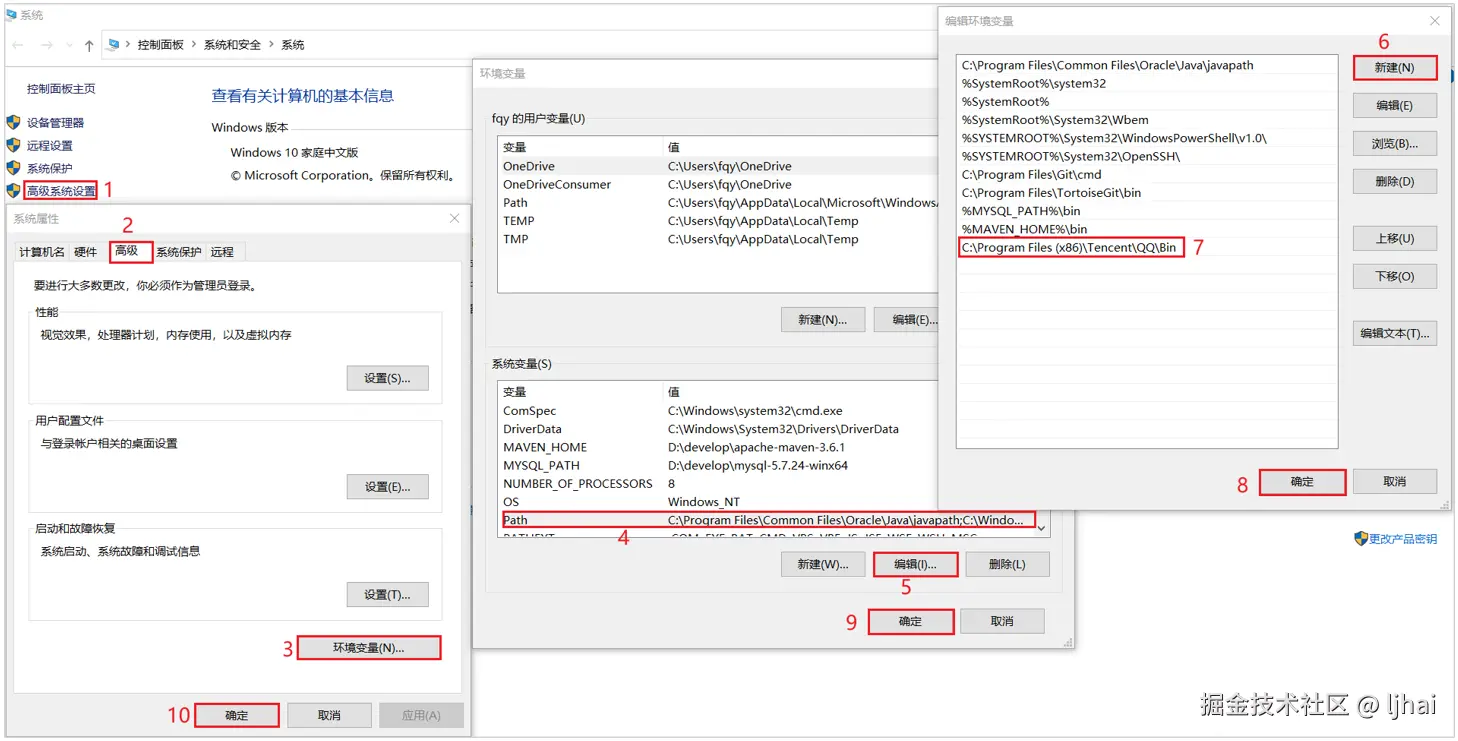Viewport: 1458px width, 741px height.
Task: Click the 变量 column header in system variables
Action: (x=580, y=392)
